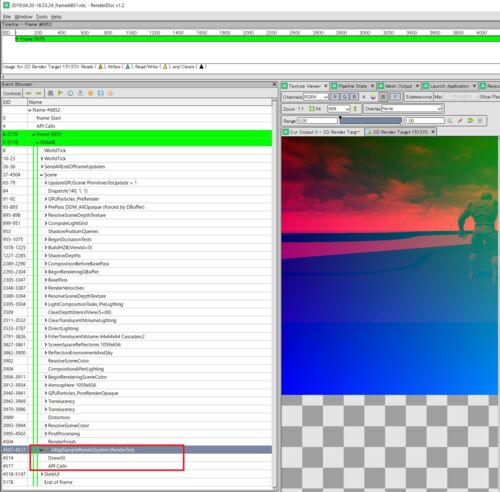
Task: Select the Draw event 4514 row
Action: pyautogui.click(x=137, y=458)
